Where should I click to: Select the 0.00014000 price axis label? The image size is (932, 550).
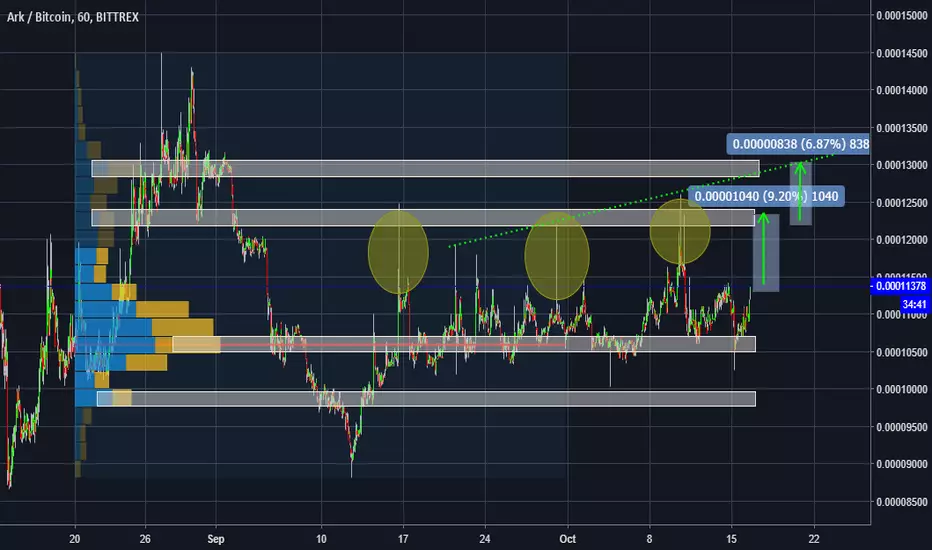pos(902,90)
